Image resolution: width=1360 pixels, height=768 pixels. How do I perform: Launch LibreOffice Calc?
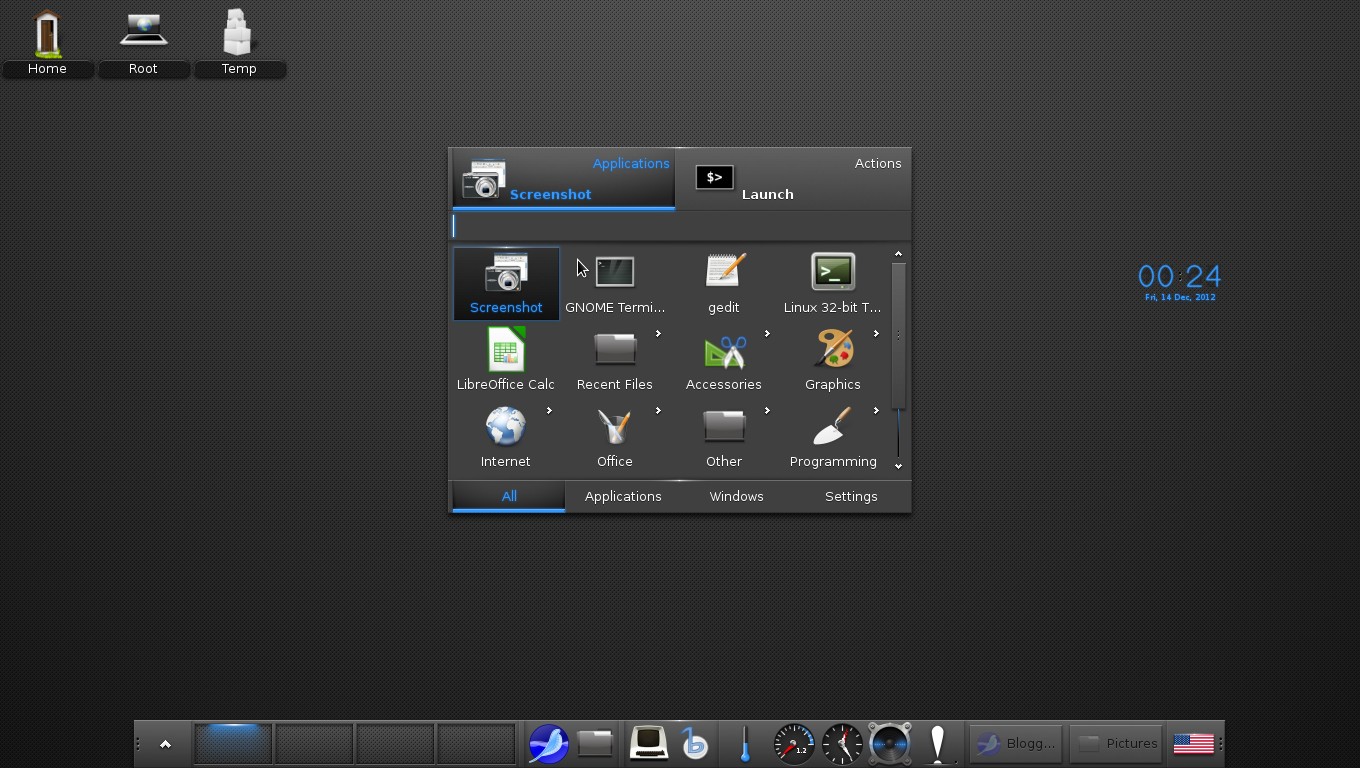(505, 348)
